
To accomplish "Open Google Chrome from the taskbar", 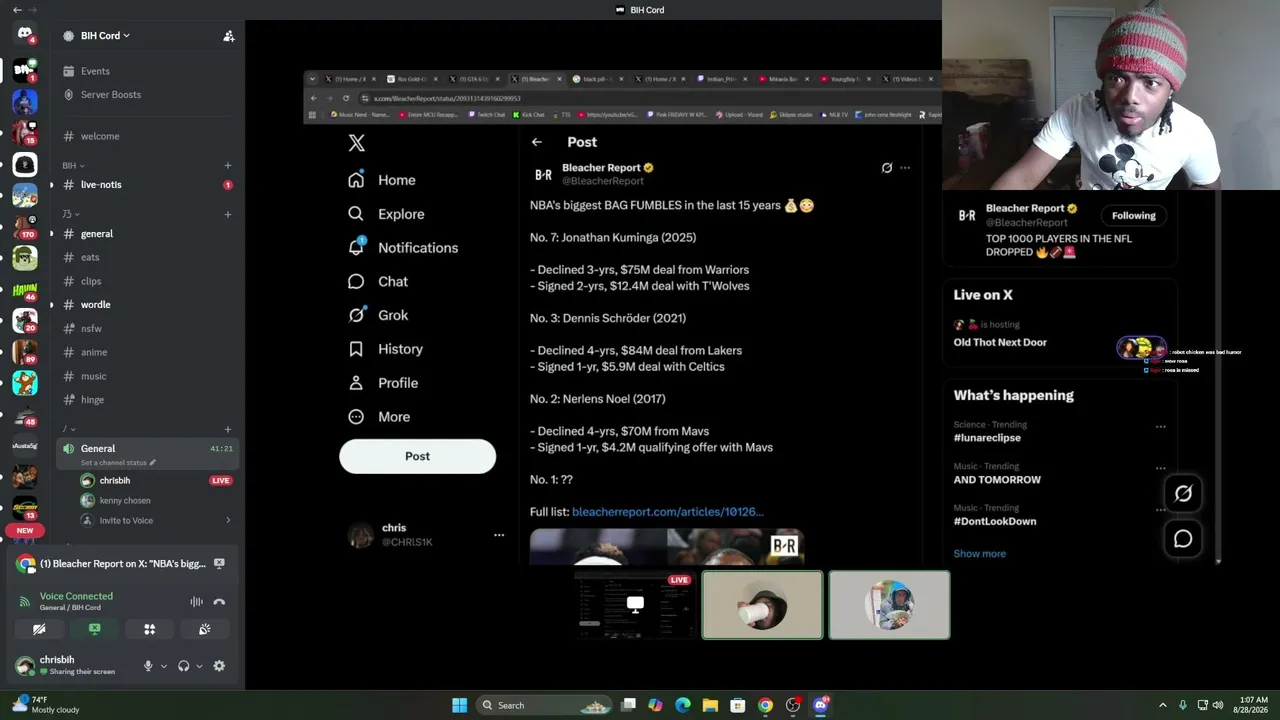I will pyautogui.click(x=765, y=705).
